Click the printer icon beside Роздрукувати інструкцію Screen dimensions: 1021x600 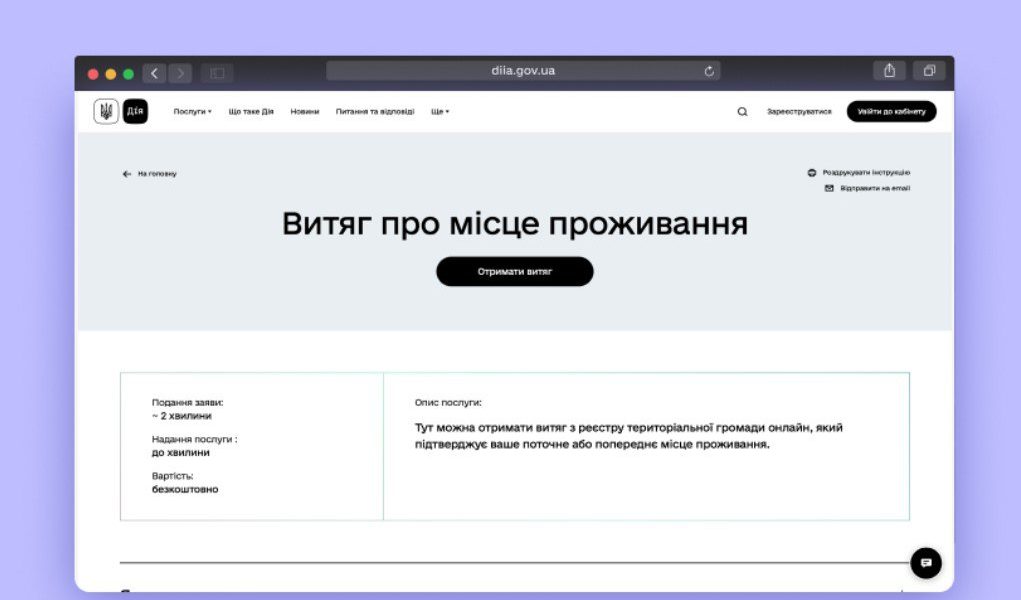click(812, 171)
